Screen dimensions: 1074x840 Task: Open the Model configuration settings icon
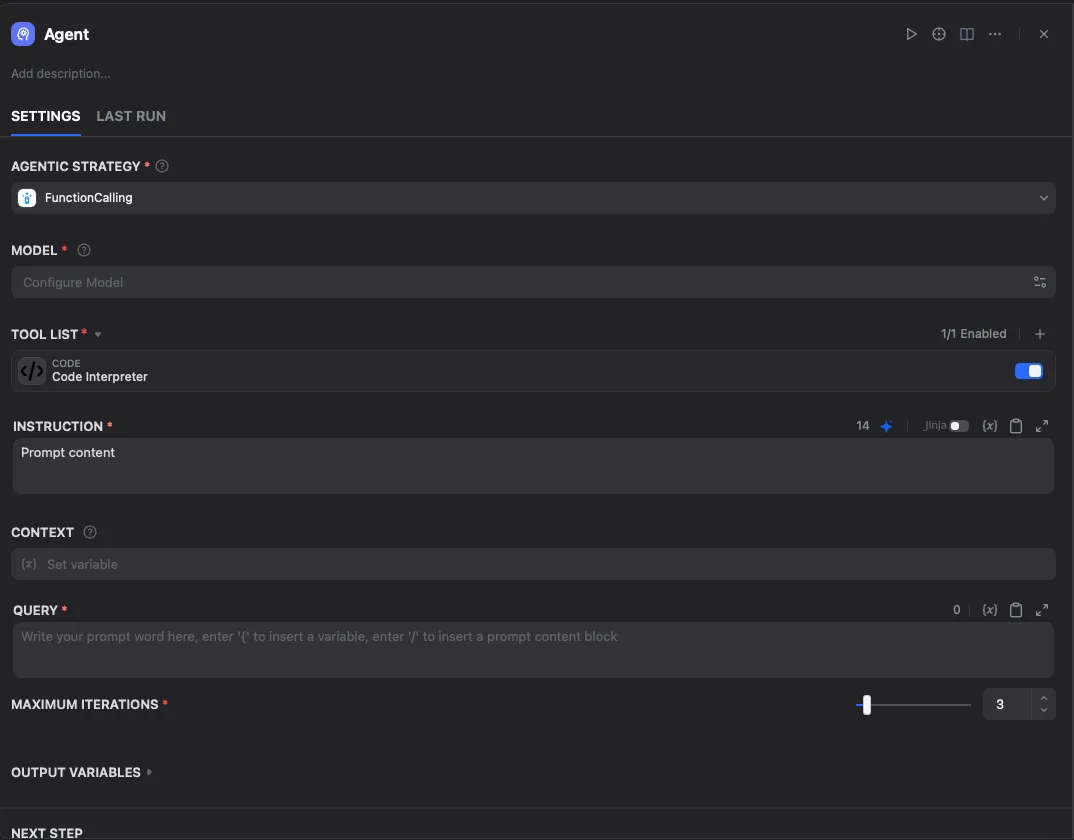(x=1039, y=281)
